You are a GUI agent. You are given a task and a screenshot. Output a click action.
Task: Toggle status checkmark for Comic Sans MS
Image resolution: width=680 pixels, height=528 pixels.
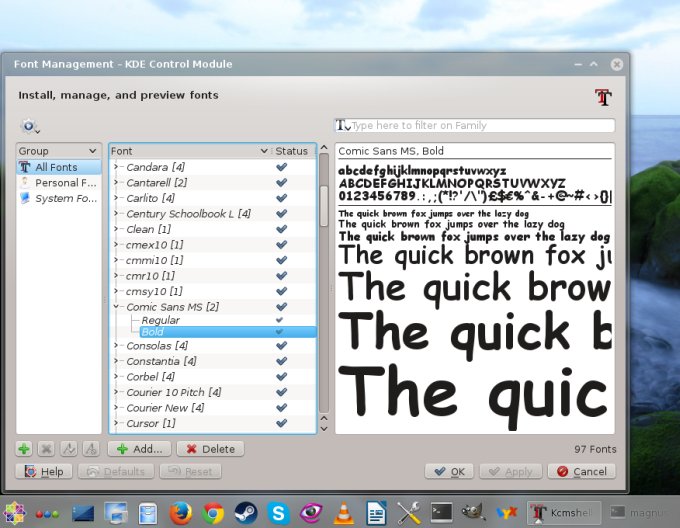click(281, 307)
